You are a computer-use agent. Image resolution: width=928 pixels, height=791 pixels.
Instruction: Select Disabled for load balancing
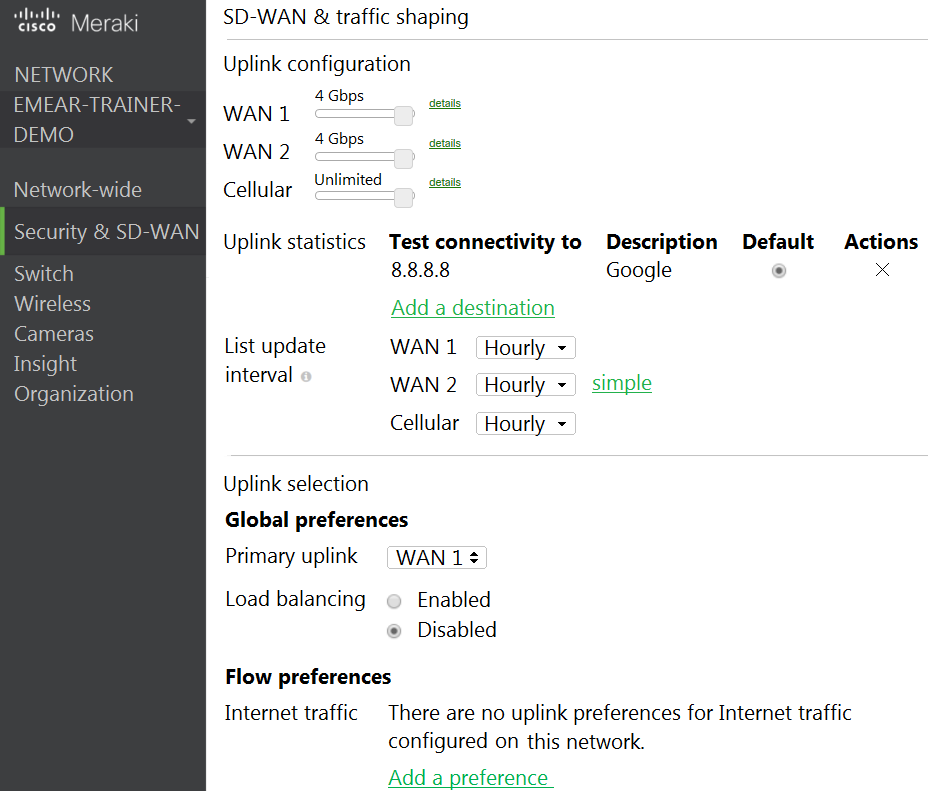tap(395, 631)
